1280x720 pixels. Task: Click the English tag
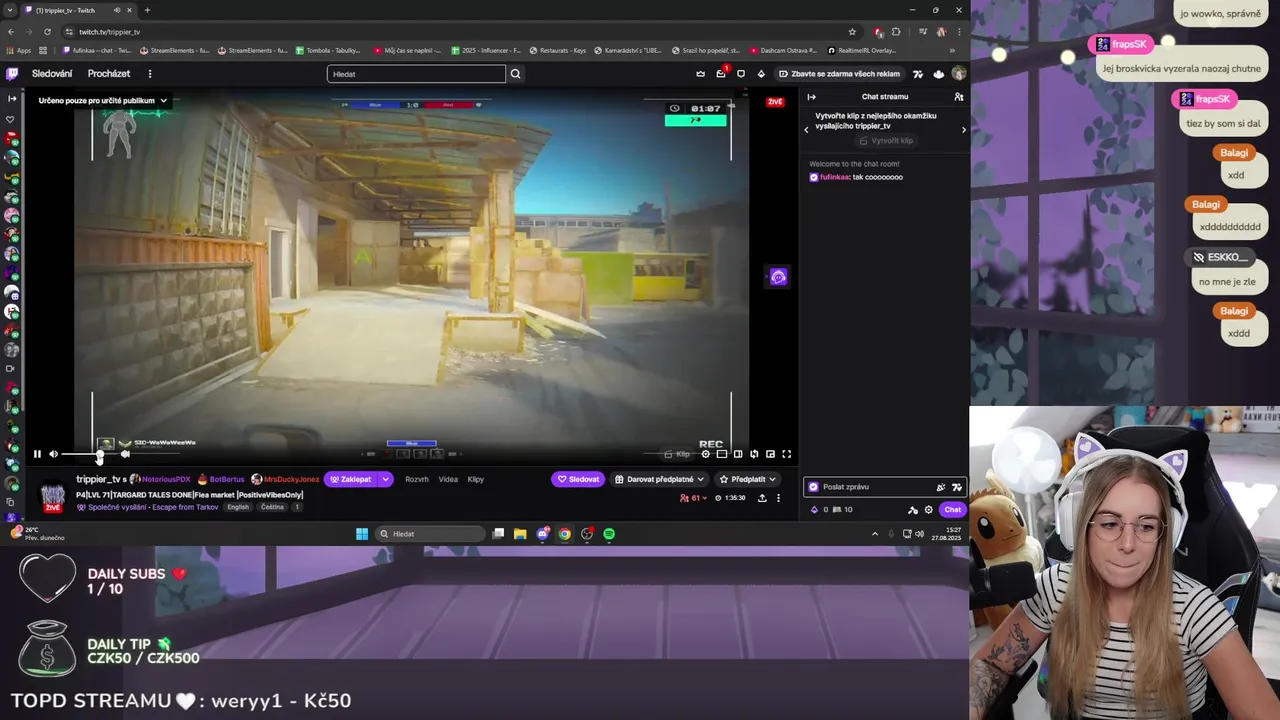[x=238, y=507]
